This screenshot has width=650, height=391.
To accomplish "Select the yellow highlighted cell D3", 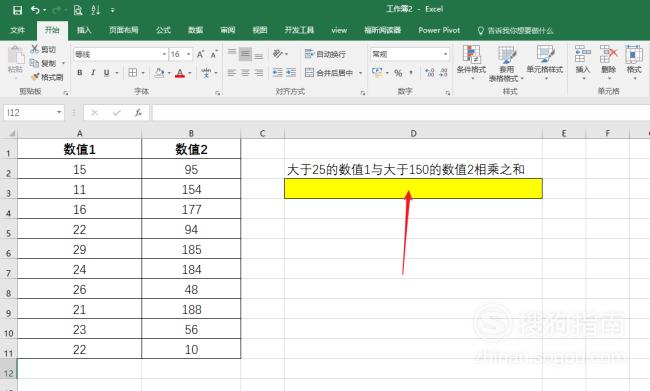I will click(413, 189).
